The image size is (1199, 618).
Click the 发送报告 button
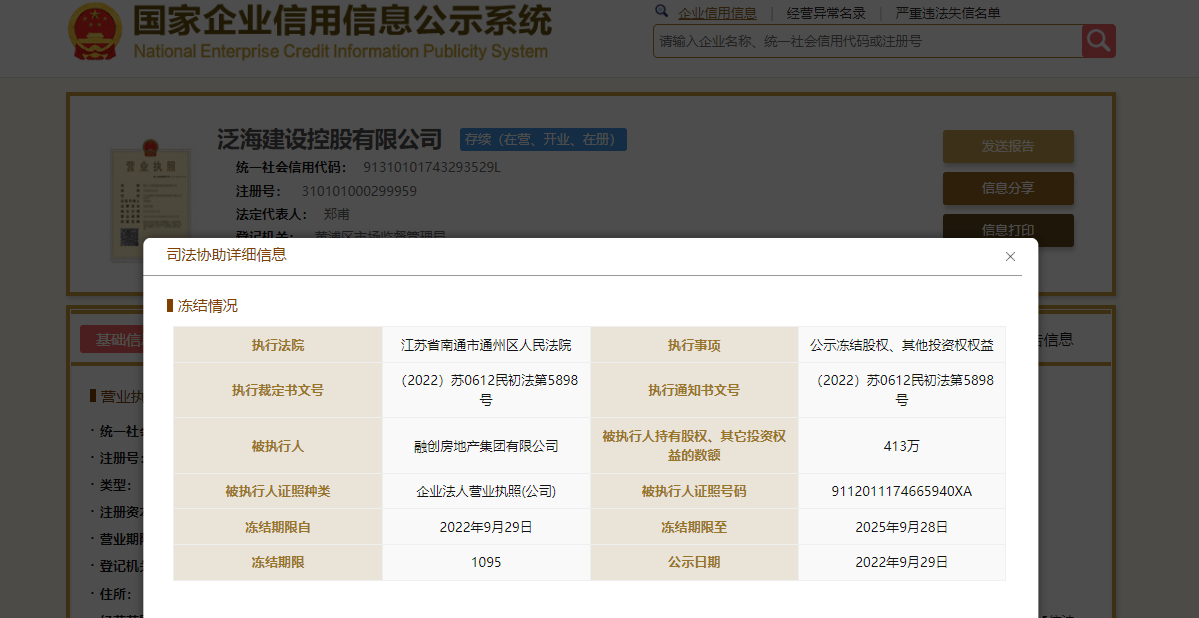coord(1008,146)
